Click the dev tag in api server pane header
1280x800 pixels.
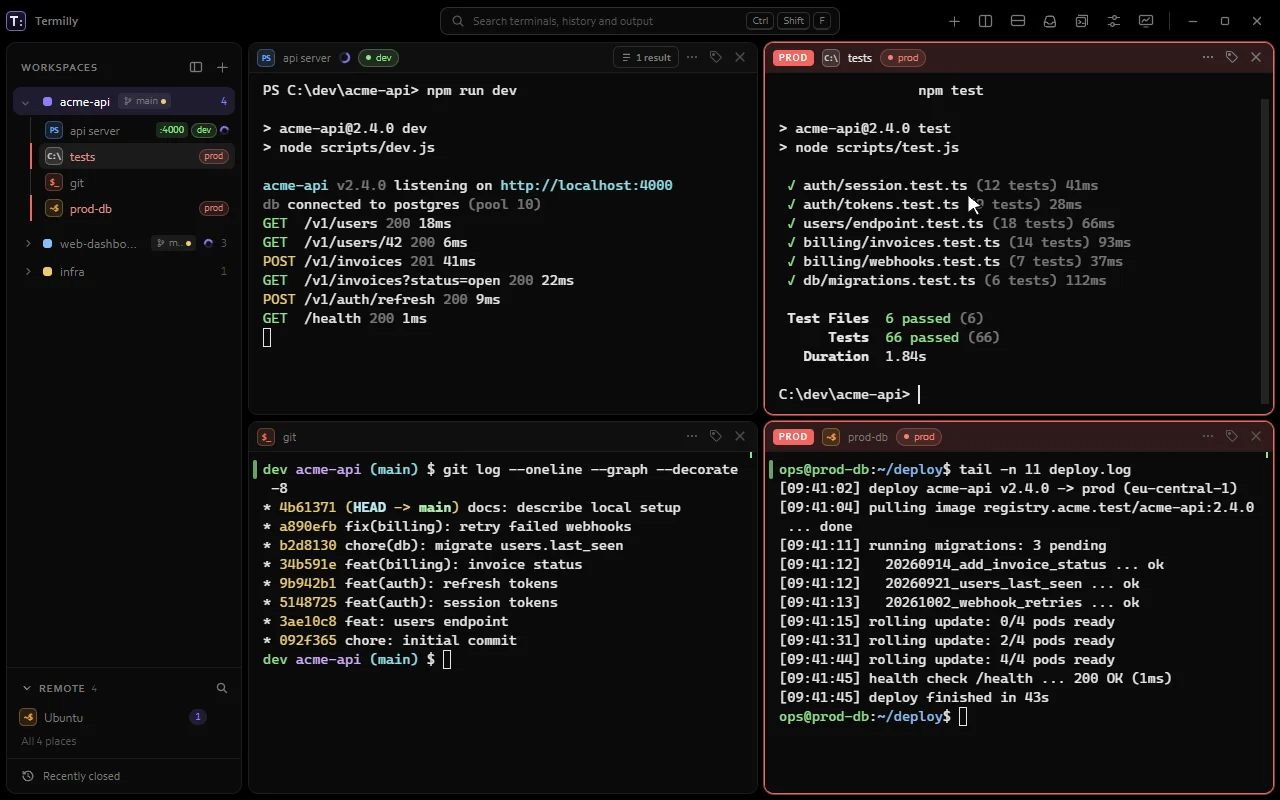[378, 58]
